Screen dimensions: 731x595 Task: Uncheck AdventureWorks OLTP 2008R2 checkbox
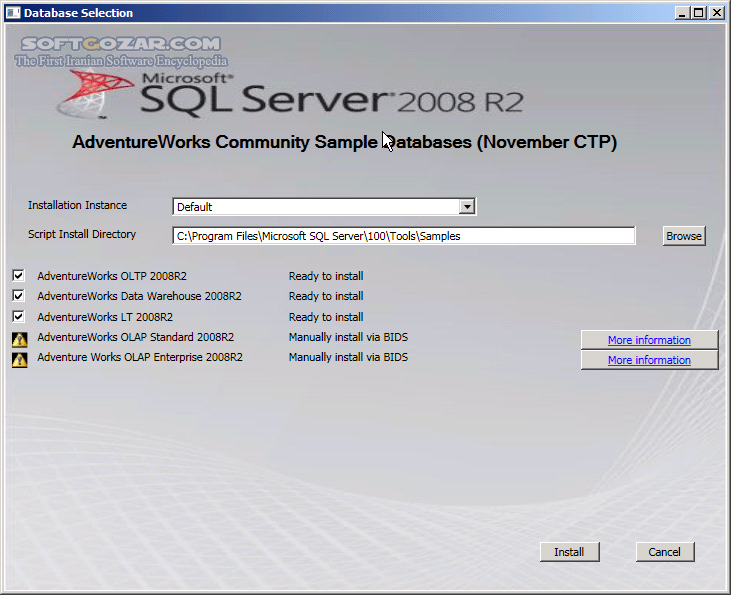click(x=18, y=275)
